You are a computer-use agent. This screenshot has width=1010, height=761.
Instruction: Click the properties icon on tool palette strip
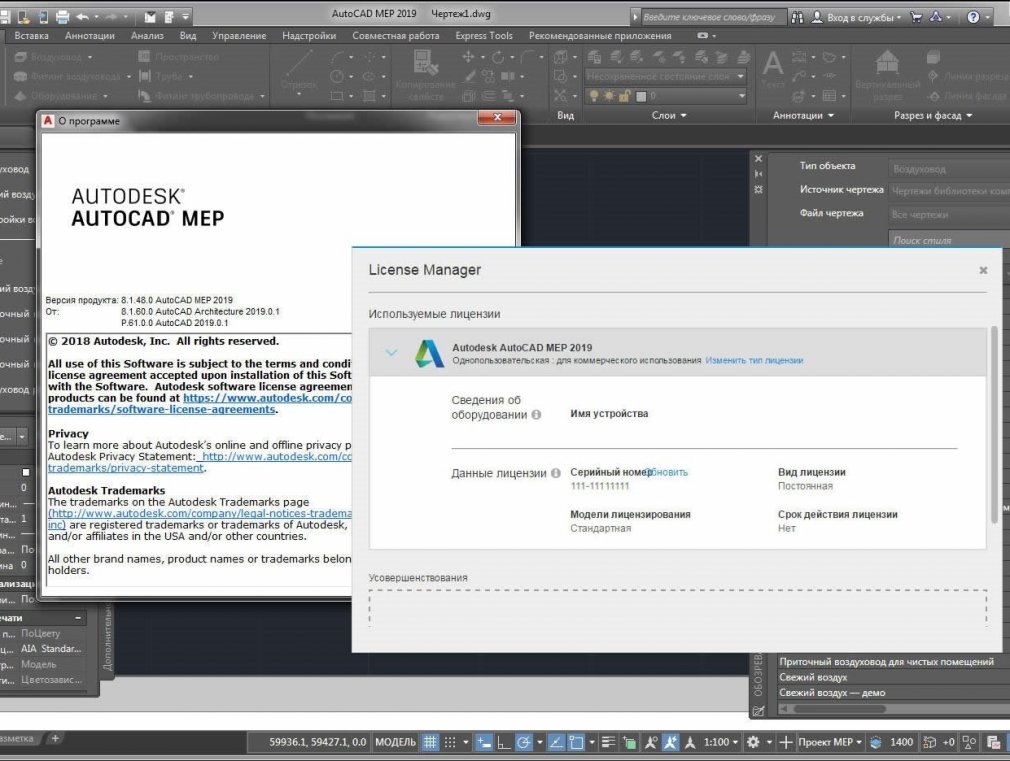pos(758,189)
